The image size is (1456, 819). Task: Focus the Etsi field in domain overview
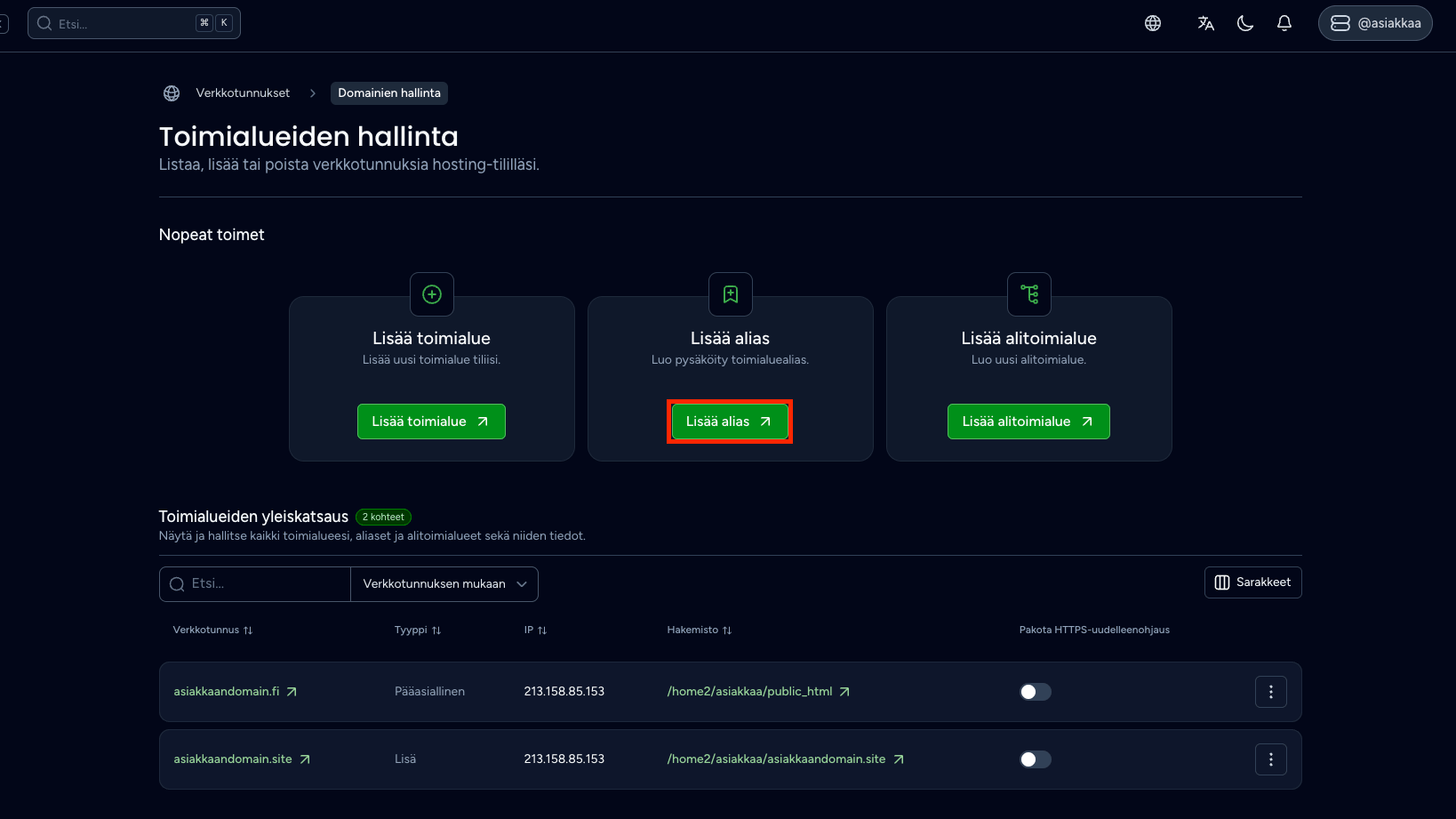click(x=255, y=584)
